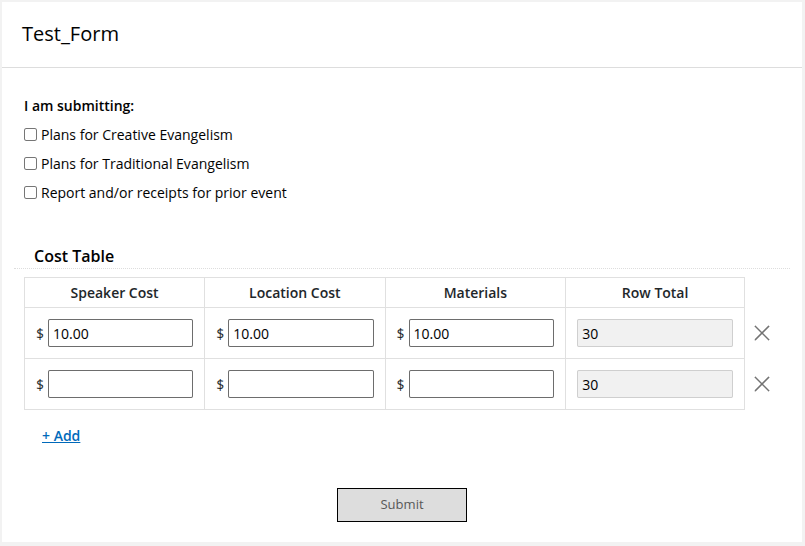This screenshot has width=805, height=546.
Task: Click first row Materials input
Action: pyautogui.click(x=481, y=334)
